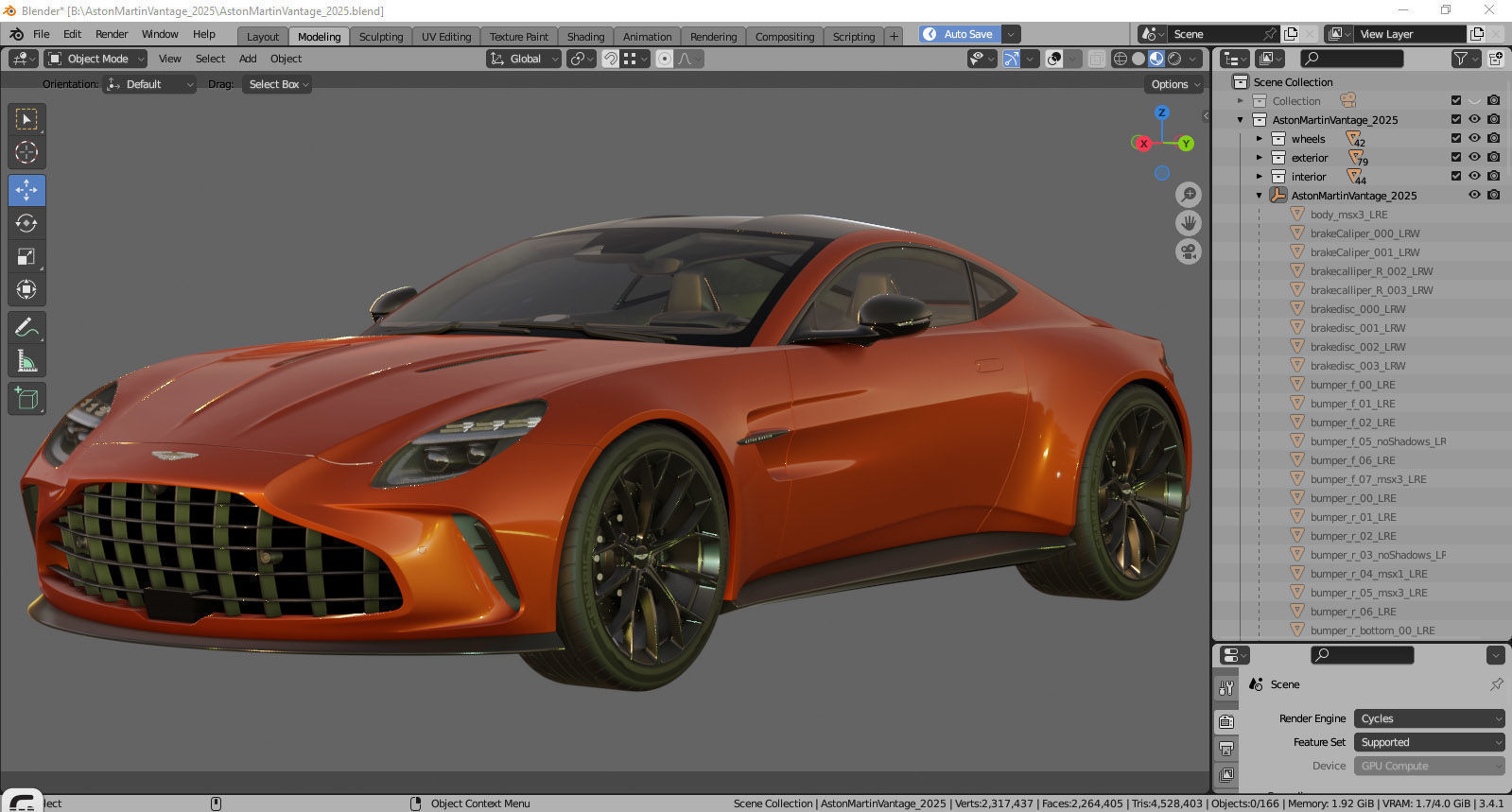Click the Scene name field

coord(1215,34)
